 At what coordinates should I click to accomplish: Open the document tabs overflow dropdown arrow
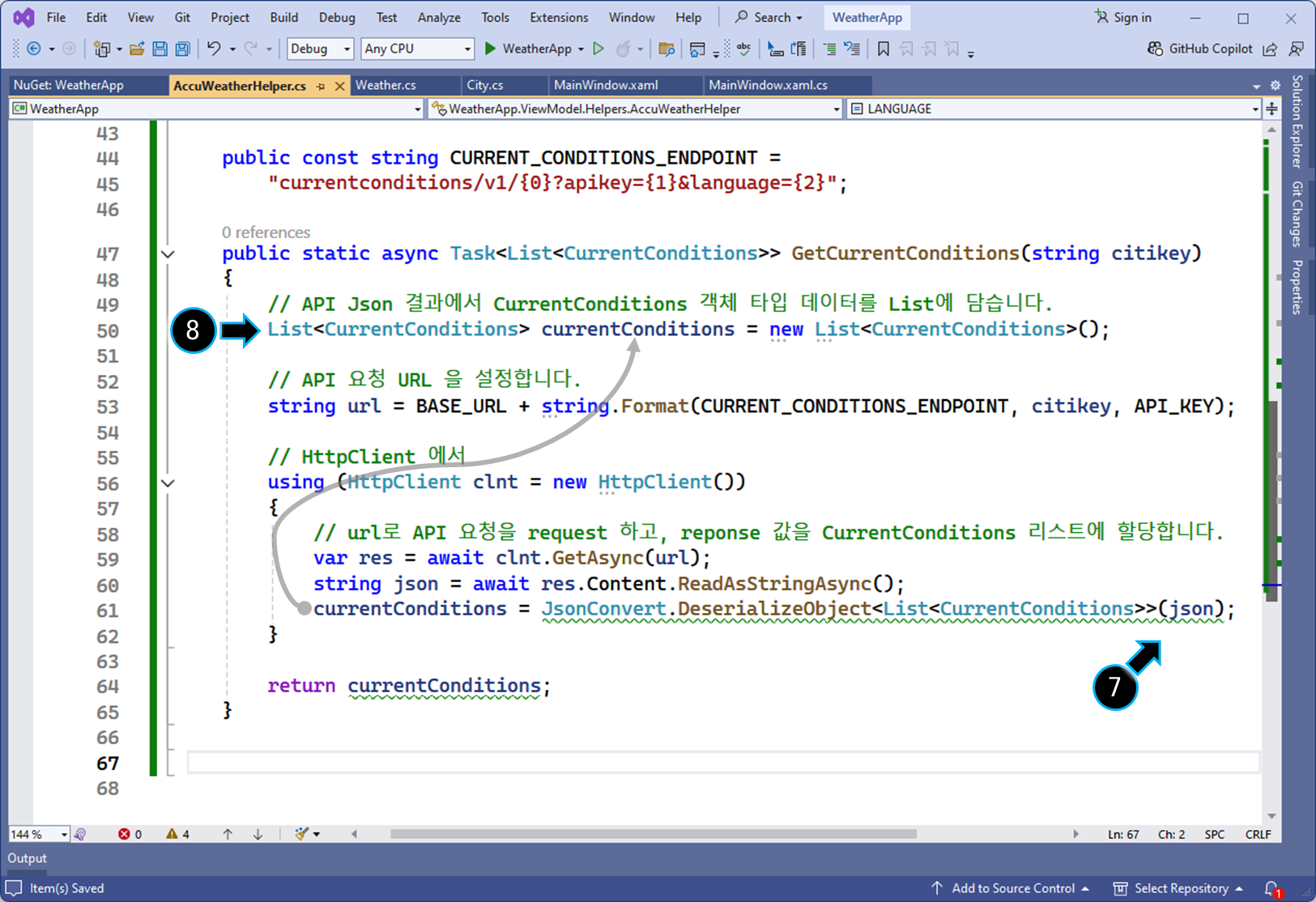[1257, 86]
